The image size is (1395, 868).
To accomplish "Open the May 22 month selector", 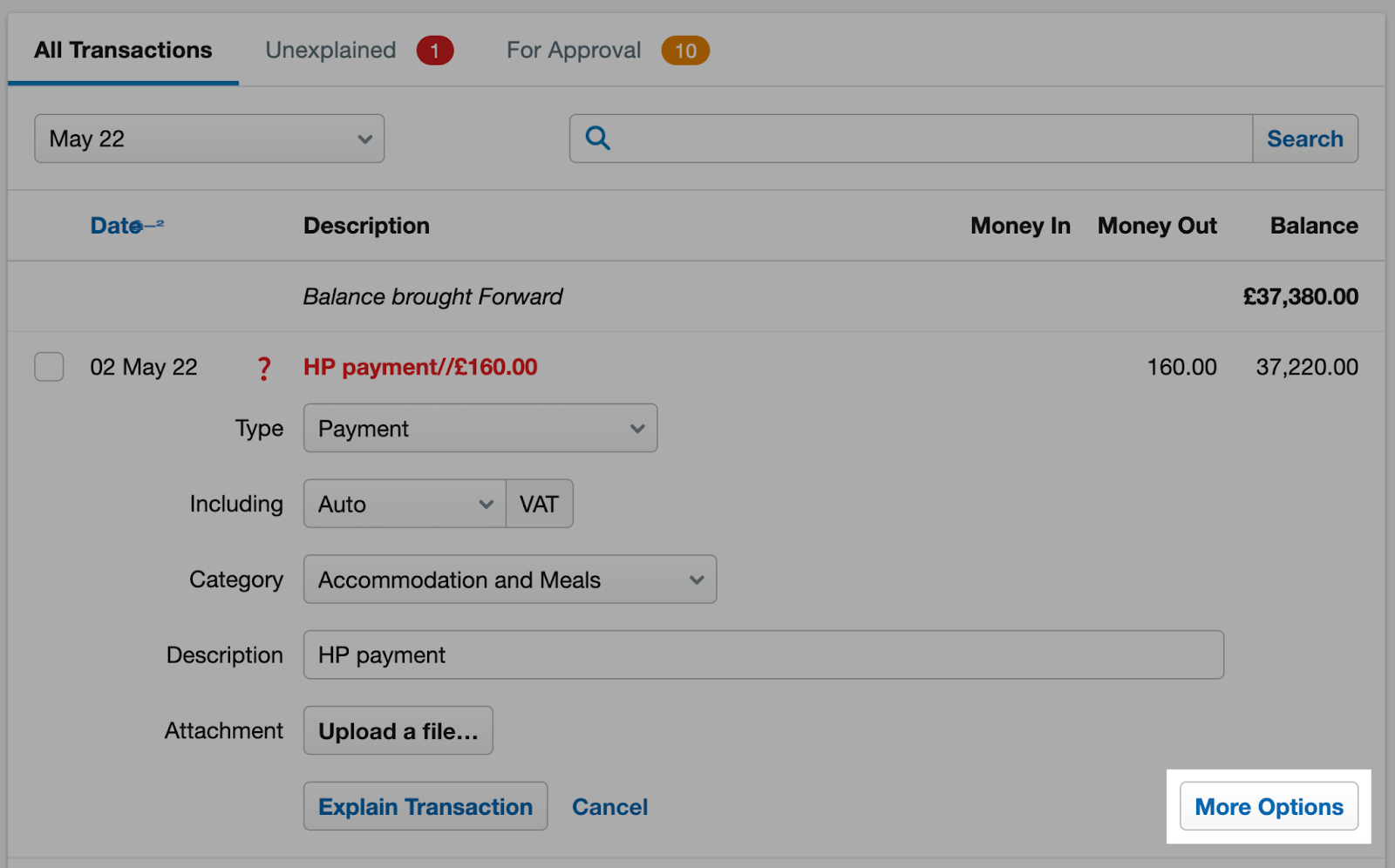I will click(208, 138).
